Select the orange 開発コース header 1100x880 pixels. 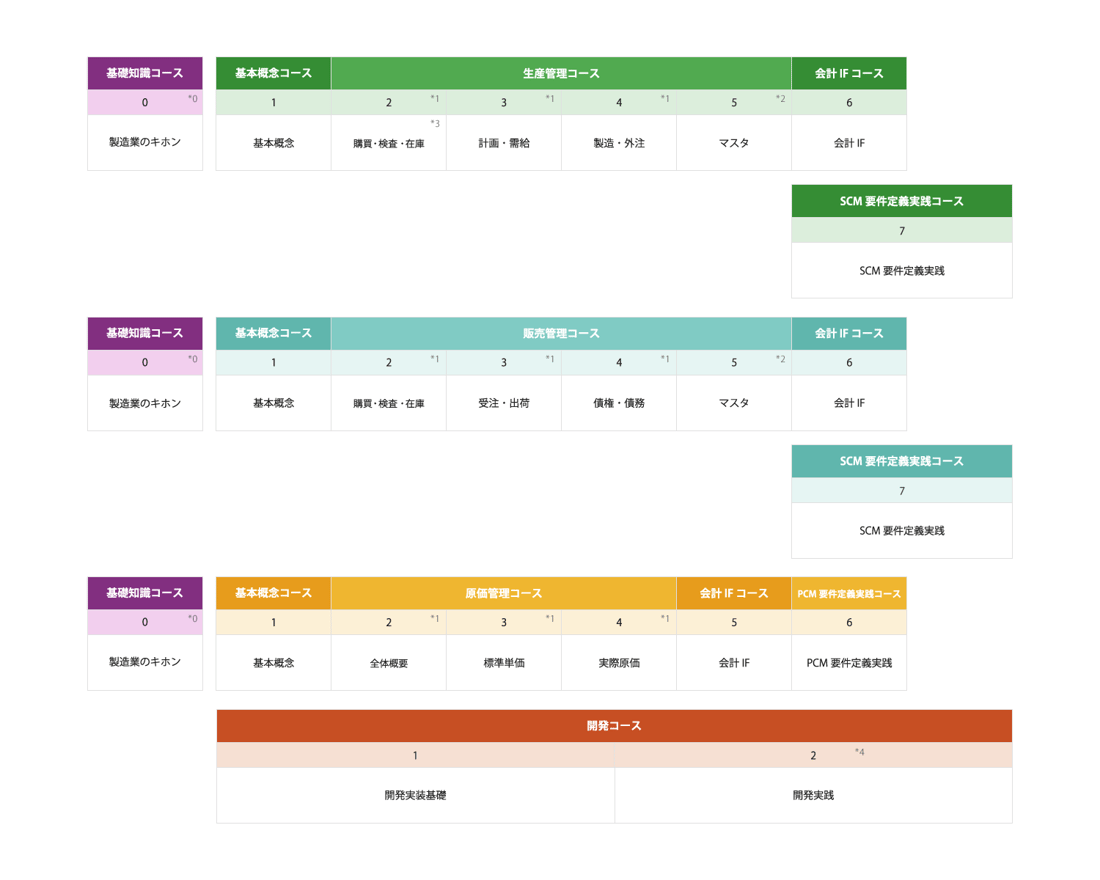click(614, 726)
